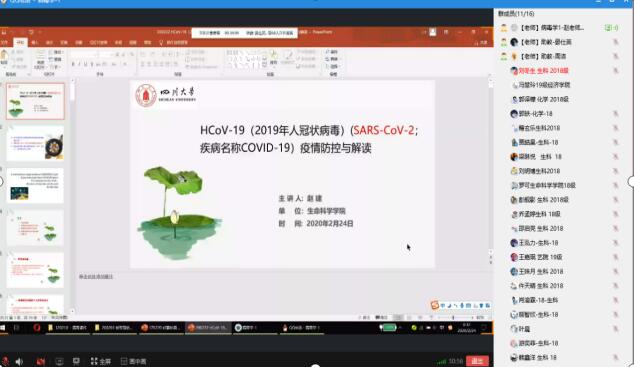Screen dimensions: 634x367
Task: Toggle the red camera-off icon
Action: [41, 361]
